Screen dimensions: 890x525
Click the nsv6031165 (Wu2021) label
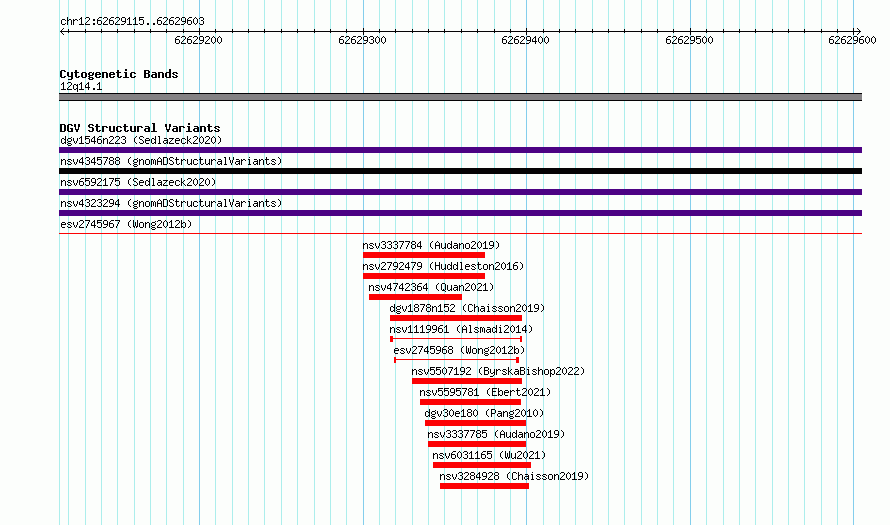pyautogui.click(x=489, y=455)
